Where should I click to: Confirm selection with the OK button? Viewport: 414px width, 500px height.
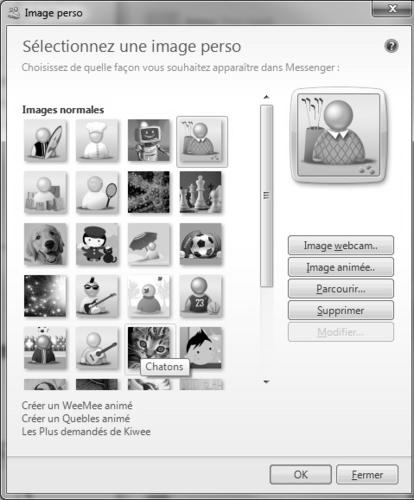coord(301,474)
